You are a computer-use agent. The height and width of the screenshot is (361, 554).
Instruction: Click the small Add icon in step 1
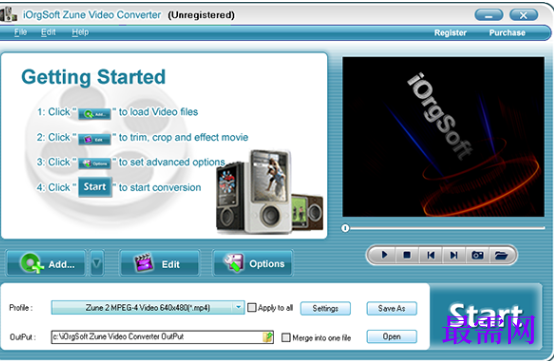click(x=94, y=114)
